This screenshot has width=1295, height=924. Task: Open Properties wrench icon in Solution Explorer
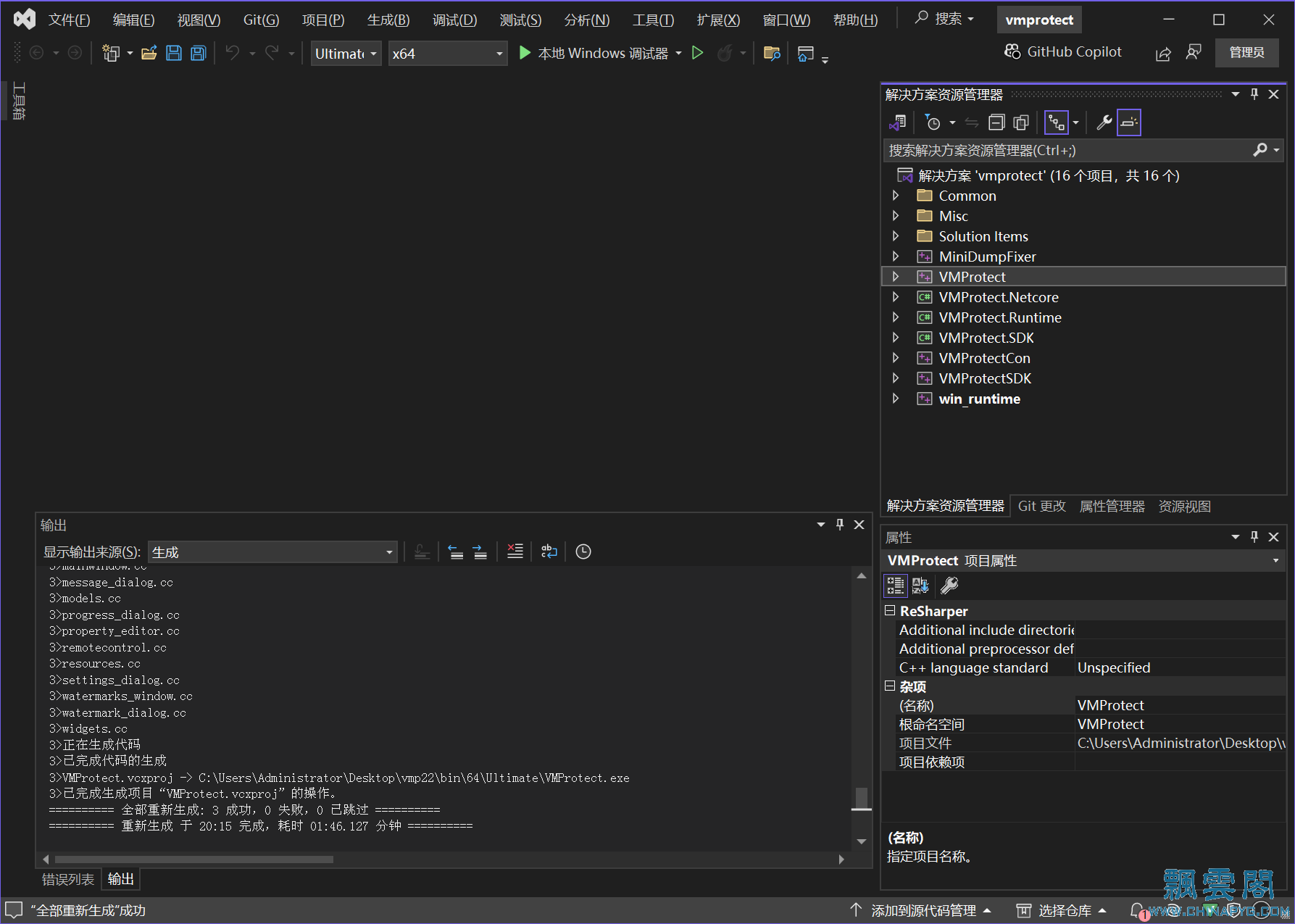coord(1104,122)
